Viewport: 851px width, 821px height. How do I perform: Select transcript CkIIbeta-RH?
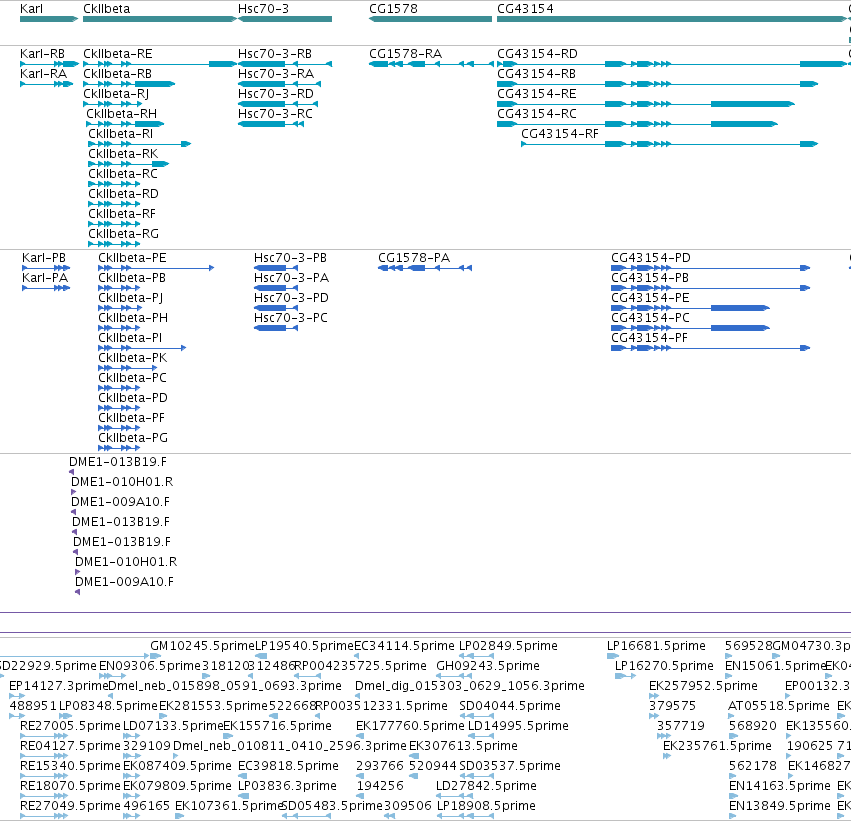pos(122,114)
